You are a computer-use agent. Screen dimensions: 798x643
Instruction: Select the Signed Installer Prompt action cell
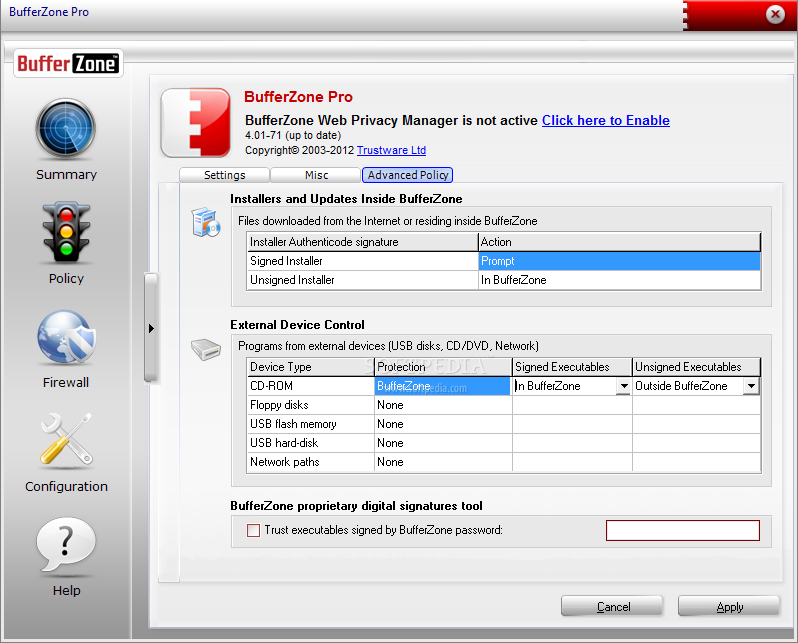619,261
